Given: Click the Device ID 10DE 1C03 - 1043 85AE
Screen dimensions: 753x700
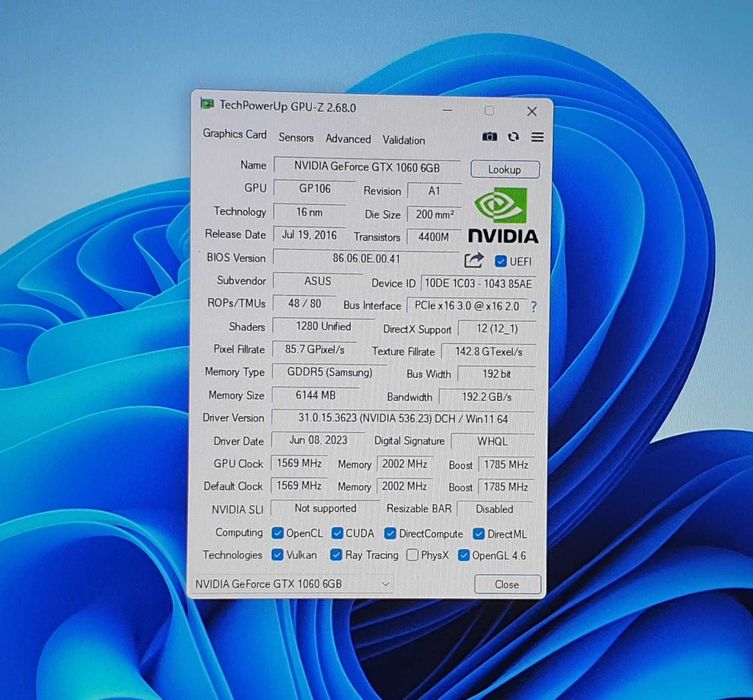Looking at the screenshot, I should [x=478, y=283].
